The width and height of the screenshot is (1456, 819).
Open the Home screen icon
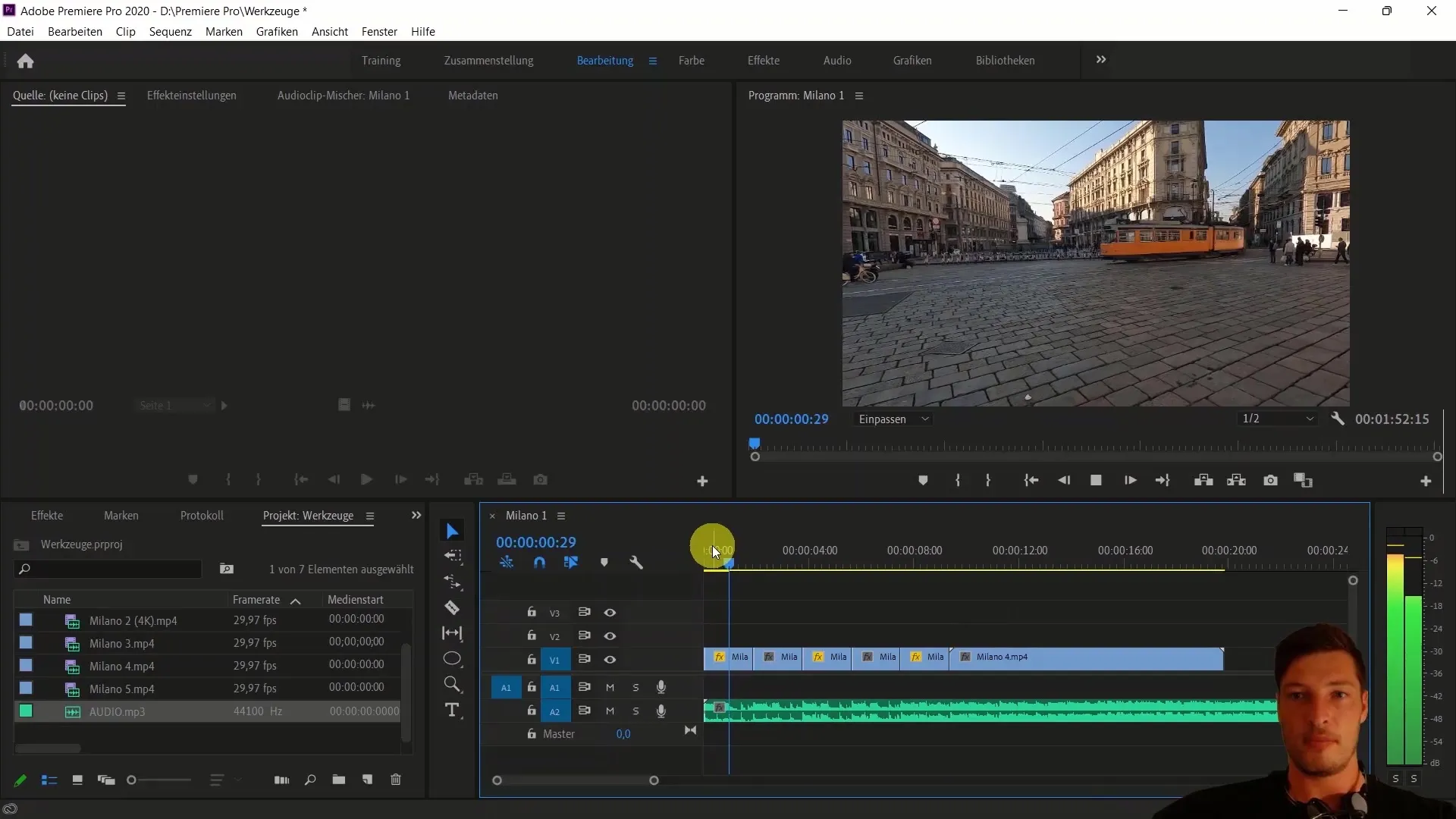click(x=25, y=61)
